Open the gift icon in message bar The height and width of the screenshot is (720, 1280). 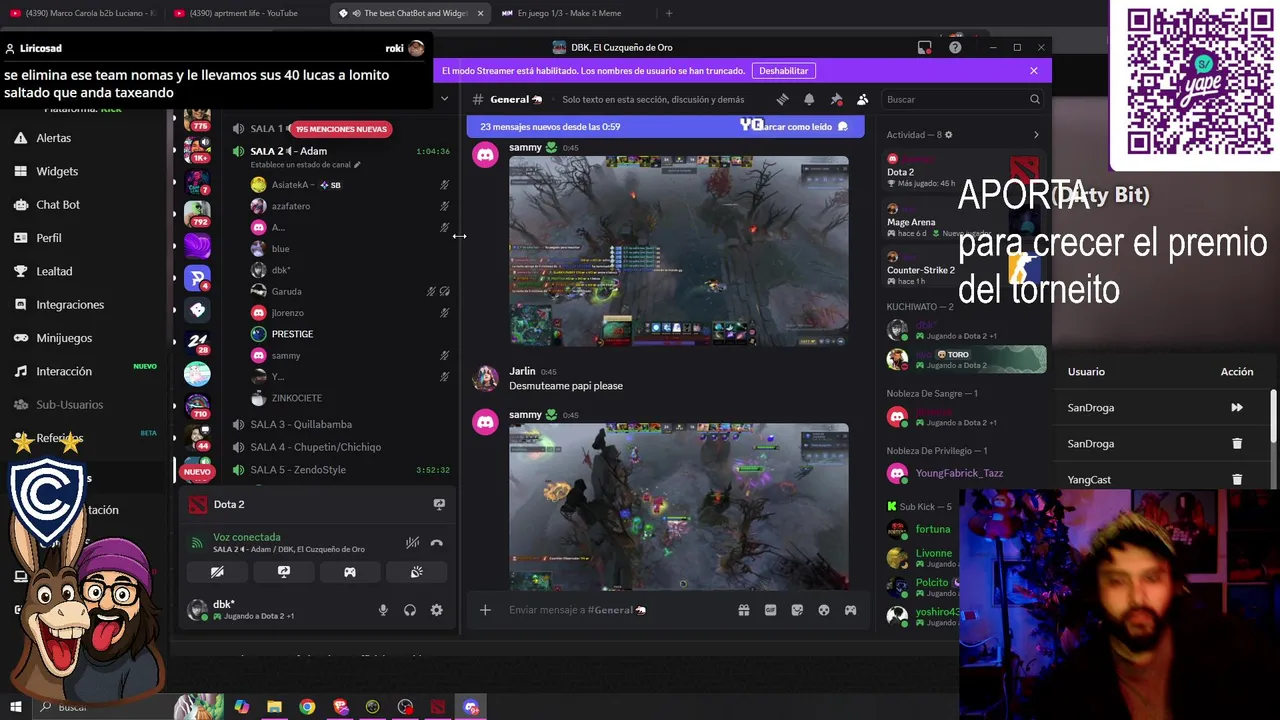pos(744,610)
